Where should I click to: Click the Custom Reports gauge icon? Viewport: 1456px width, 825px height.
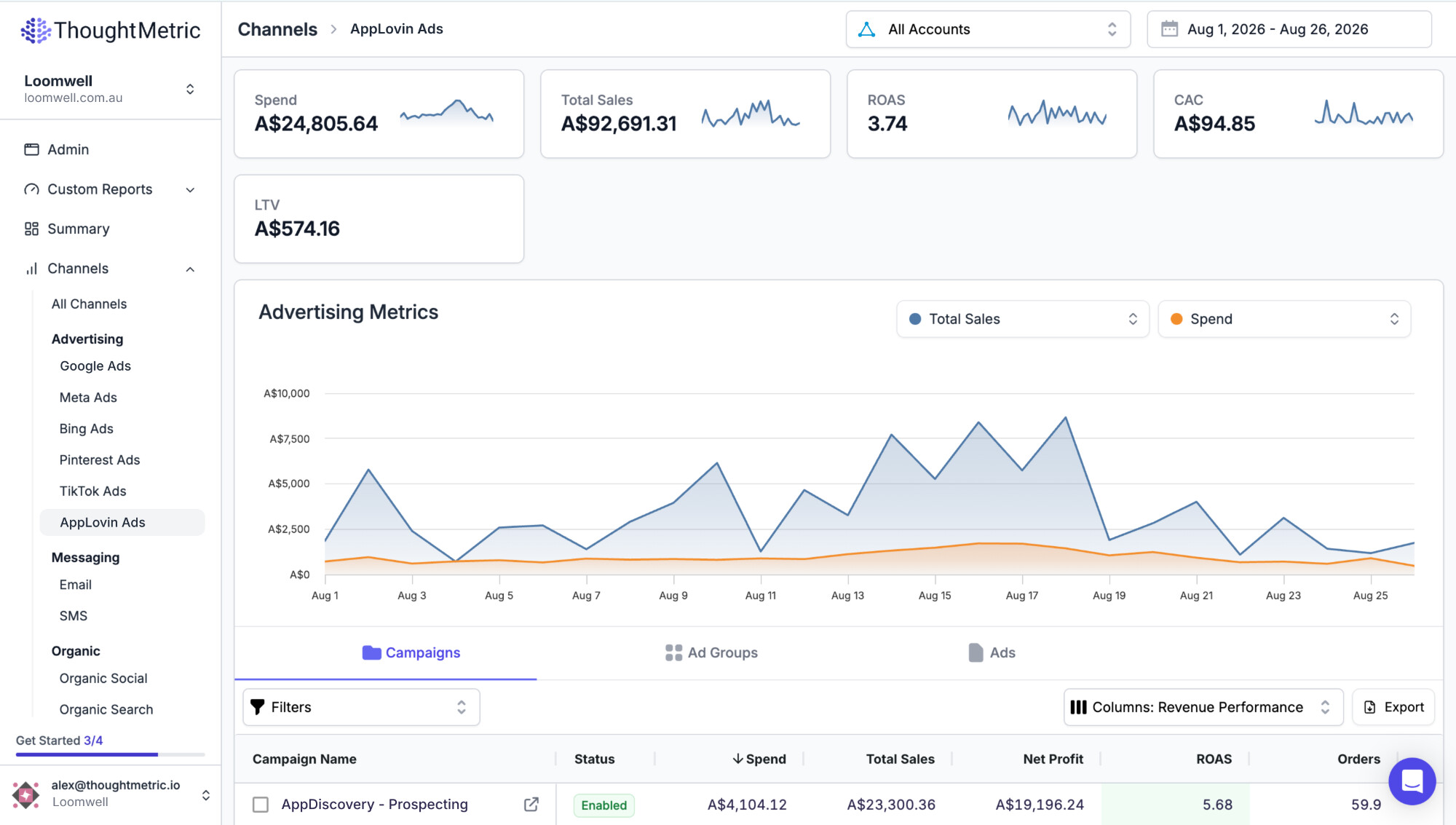pos(31,189)
